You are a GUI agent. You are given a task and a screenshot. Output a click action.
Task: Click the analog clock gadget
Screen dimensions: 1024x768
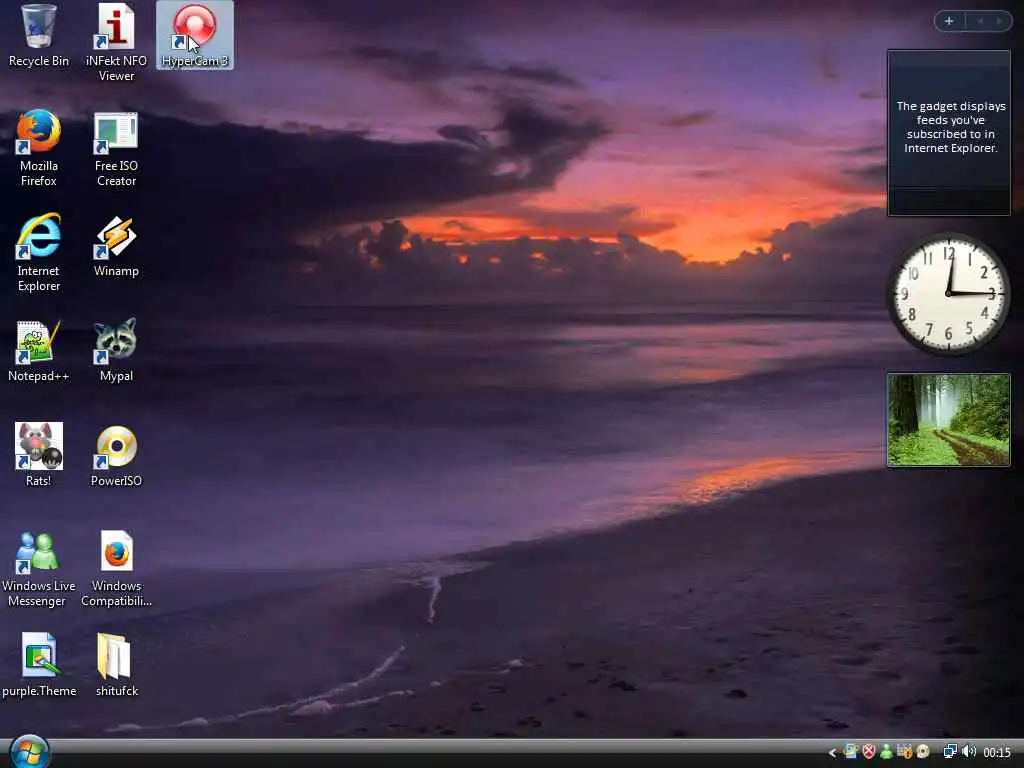coord(948,294)
